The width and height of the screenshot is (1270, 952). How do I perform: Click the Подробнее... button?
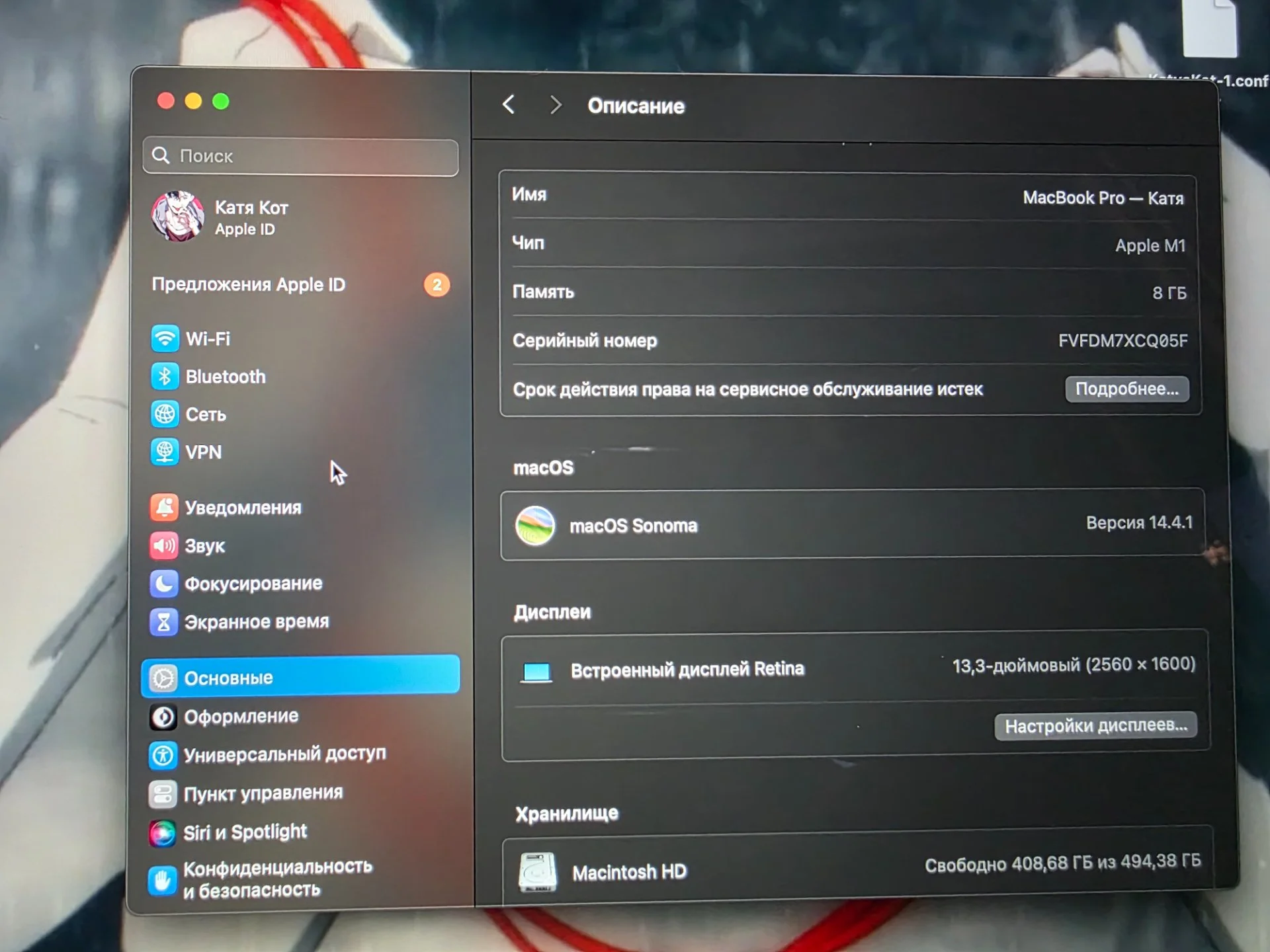(1127, 389)
